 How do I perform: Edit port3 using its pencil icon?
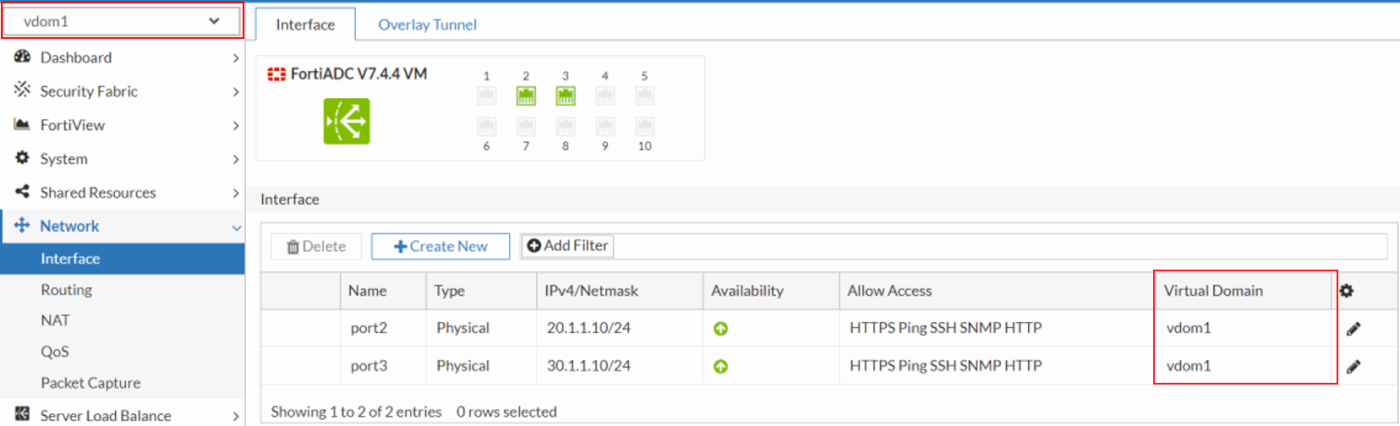1353,366
